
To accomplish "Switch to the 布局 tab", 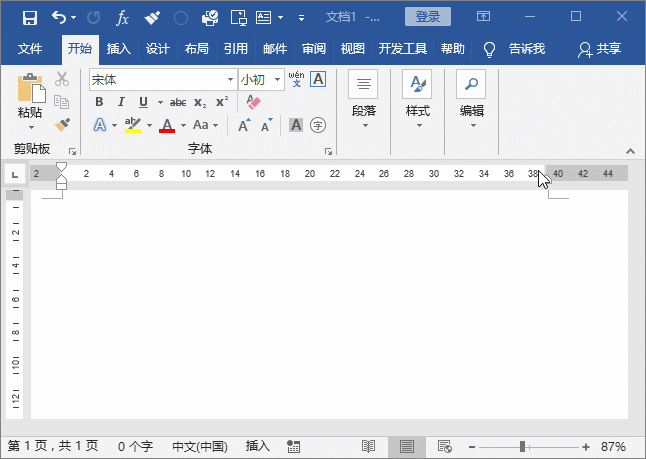I will coord(197,49).
